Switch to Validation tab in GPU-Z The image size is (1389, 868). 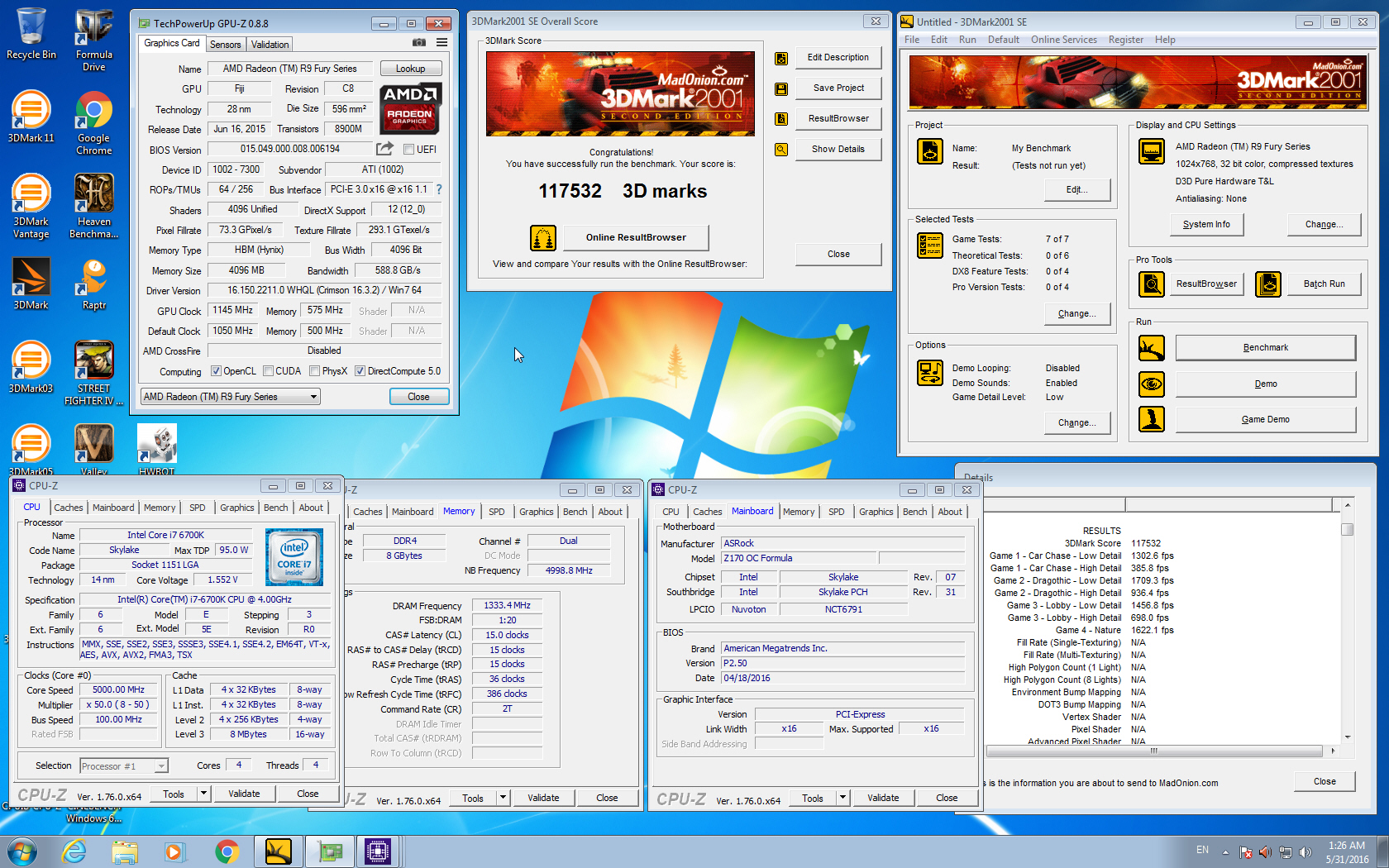270,45
